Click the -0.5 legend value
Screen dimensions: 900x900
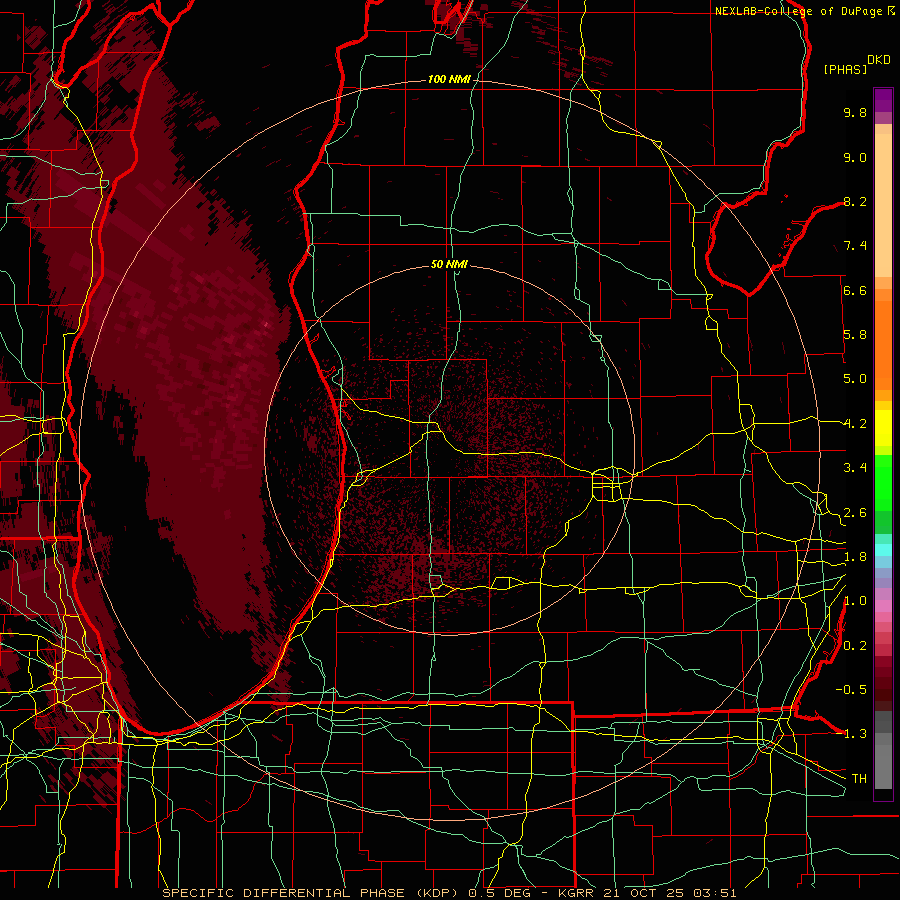pyautogui.click(x=851, y=689)
